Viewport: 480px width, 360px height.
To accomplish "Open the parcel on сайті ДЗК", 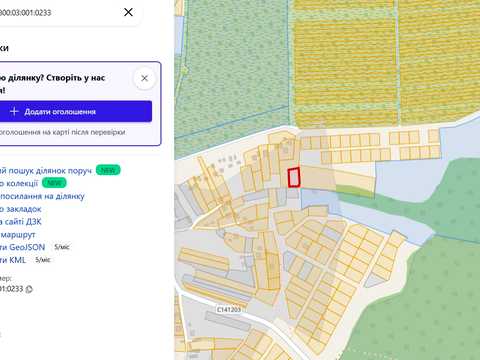I will point(21,222).
